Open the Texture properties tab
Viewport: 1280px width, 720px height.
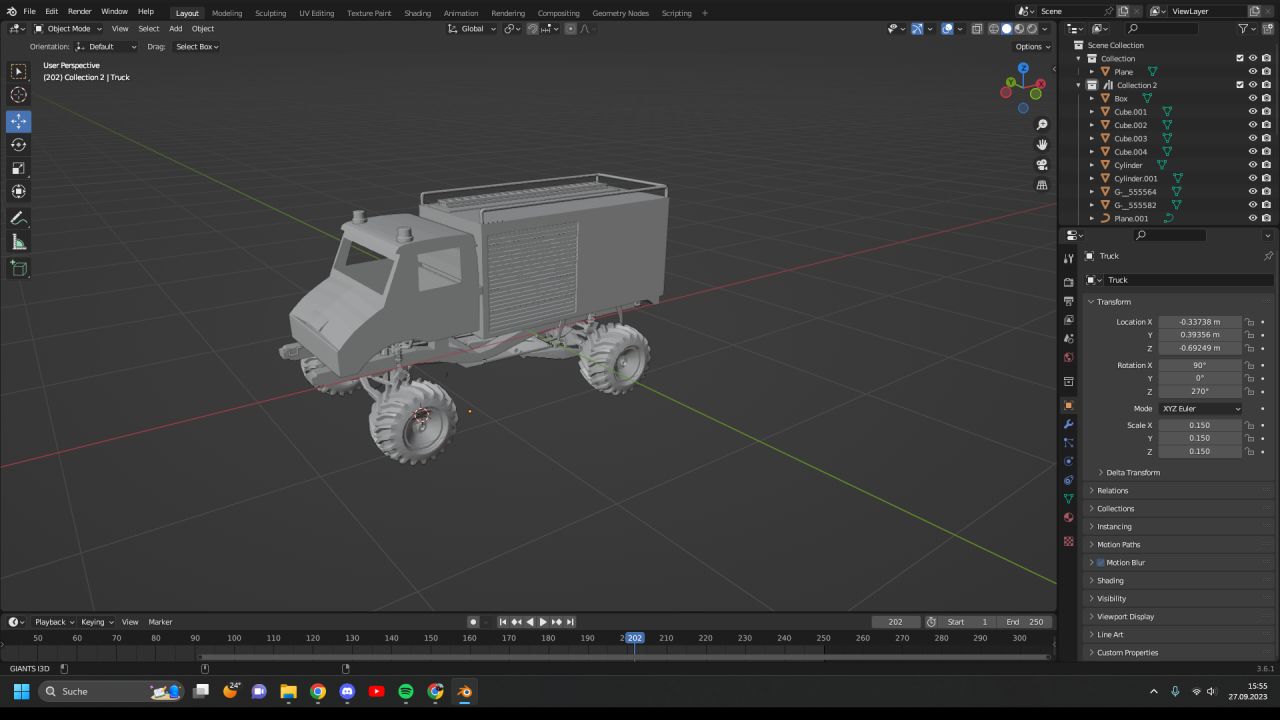pos(1068,541)
